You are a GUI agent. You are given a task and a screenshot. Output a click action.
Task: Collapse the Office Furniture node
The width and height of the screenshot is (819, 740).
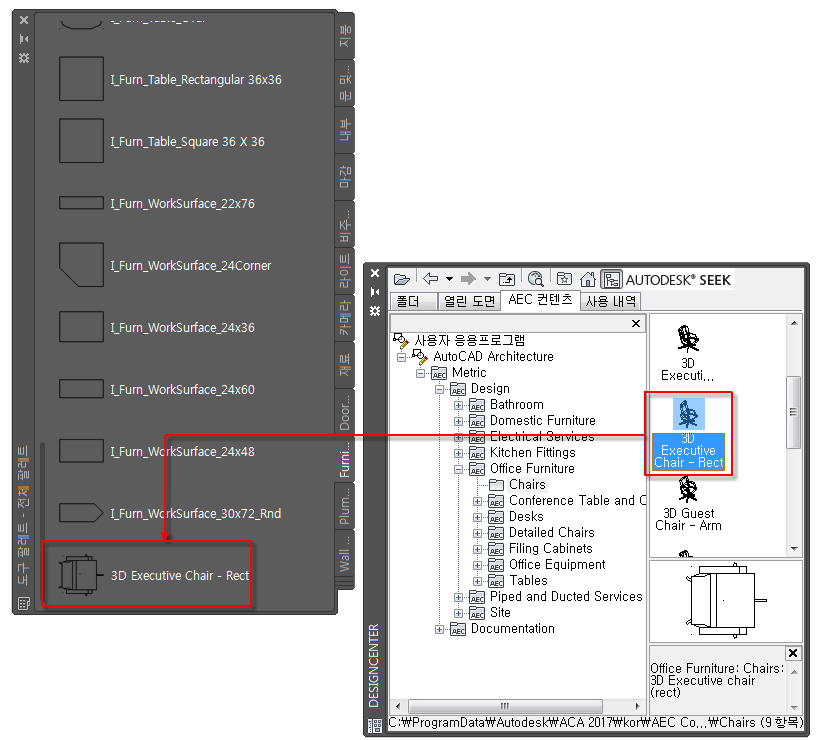[458, 469]
